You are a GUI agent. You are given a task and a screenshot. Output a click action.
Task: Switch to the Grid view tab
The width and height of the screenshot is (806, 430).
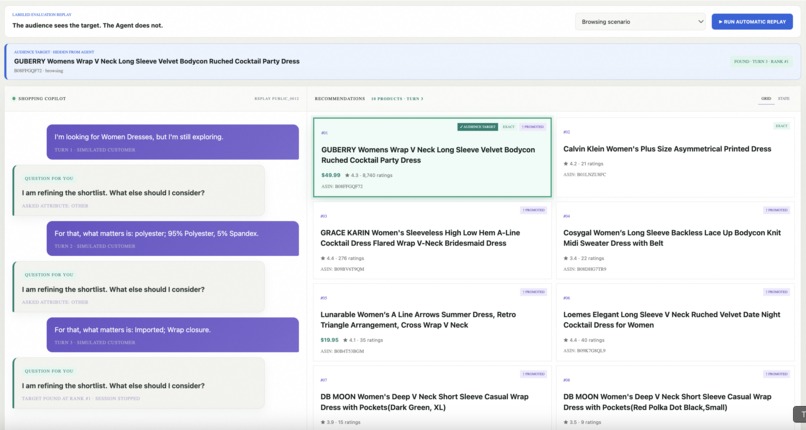click(x=766, y=99)
